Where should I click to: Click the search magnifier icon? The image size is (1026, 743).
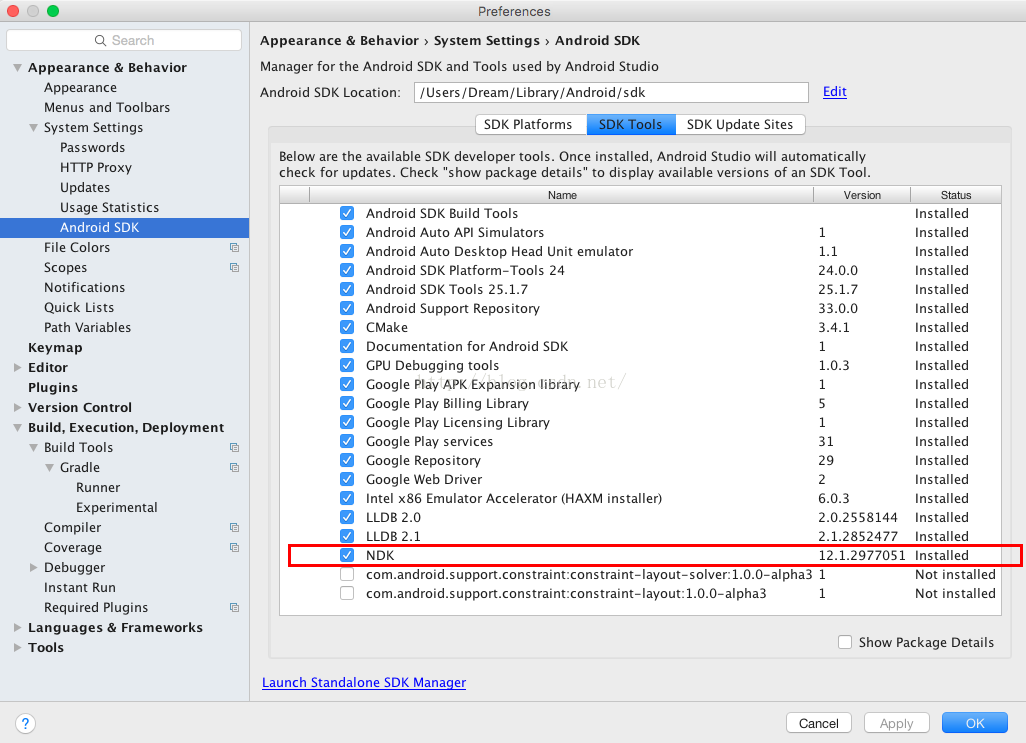click(100, 41)
